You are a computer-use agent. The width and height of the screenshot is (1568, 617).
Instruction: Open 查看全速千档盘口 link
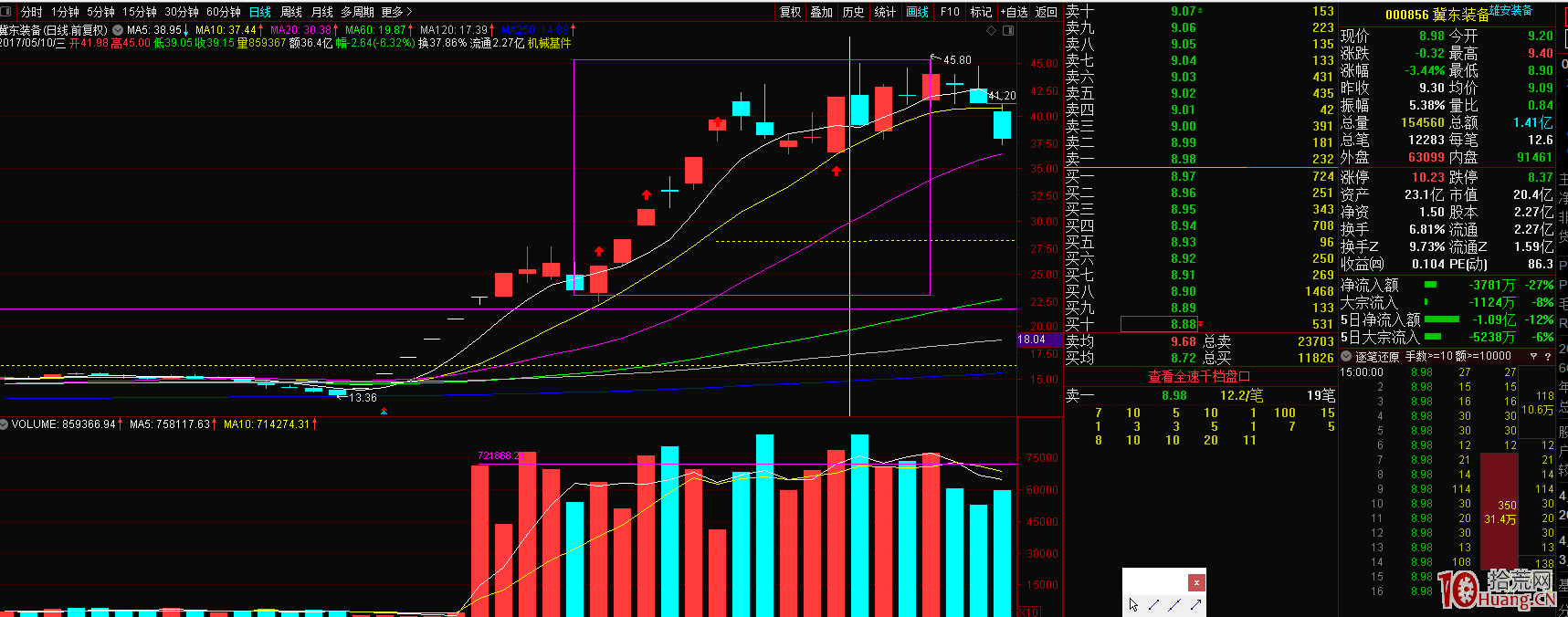[x=1199, y=377]
